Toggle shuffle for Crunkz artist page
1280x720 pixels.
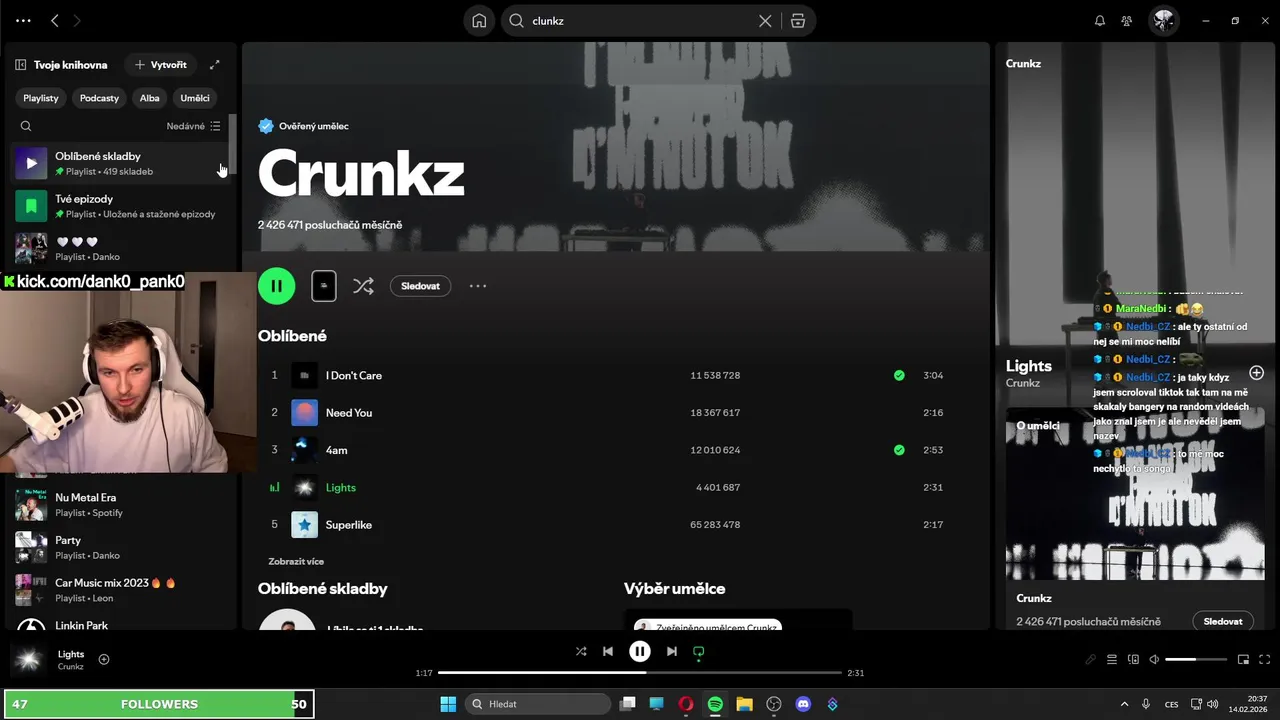point(363,286)
